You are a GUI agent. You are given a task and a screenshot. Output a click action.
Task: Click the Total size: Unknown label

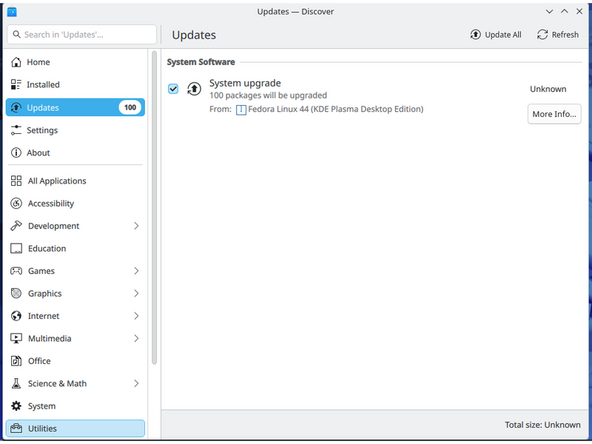(543, 425)
